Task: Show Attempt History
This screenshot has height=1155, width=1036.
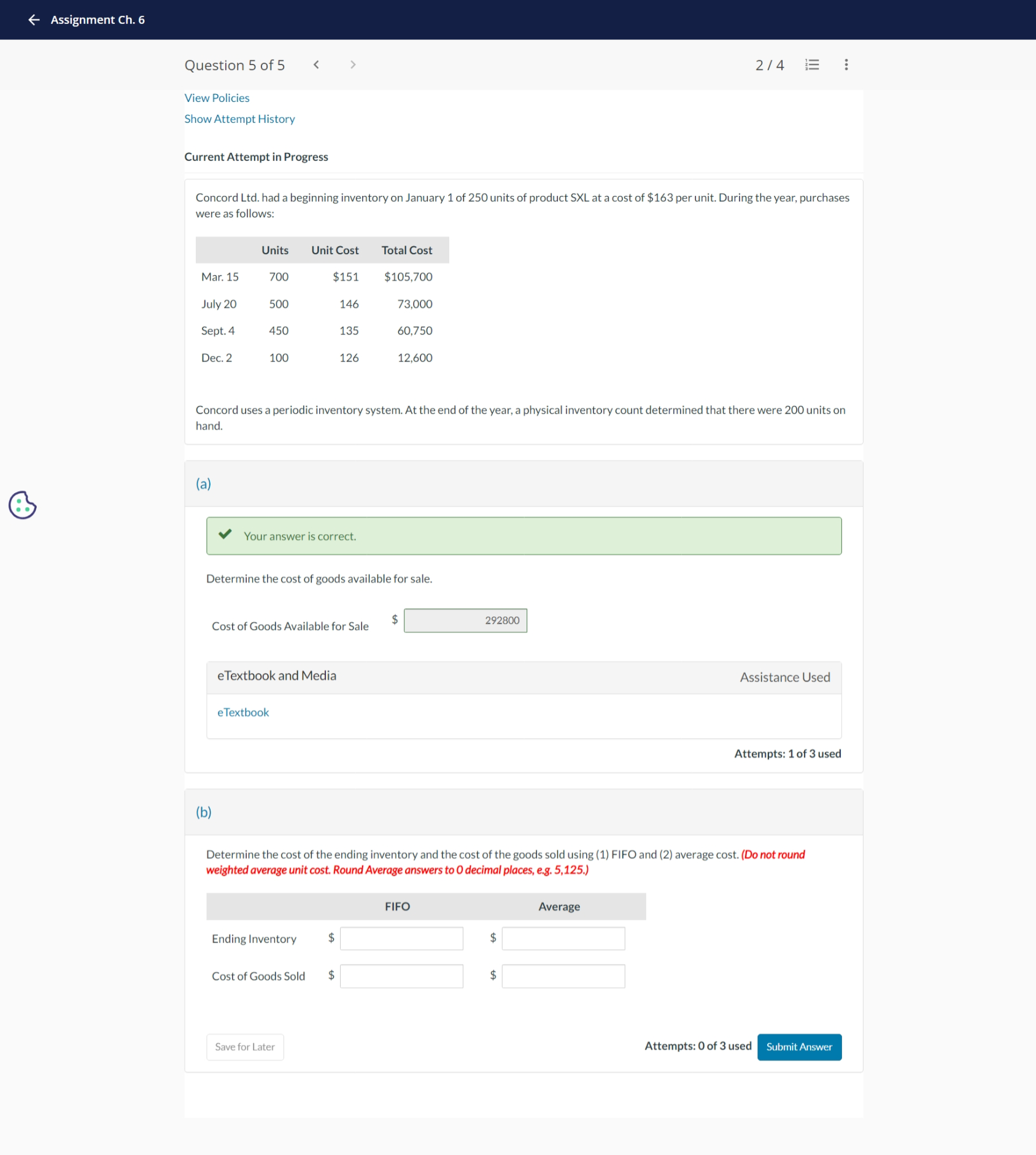Action: coord(239,119)
